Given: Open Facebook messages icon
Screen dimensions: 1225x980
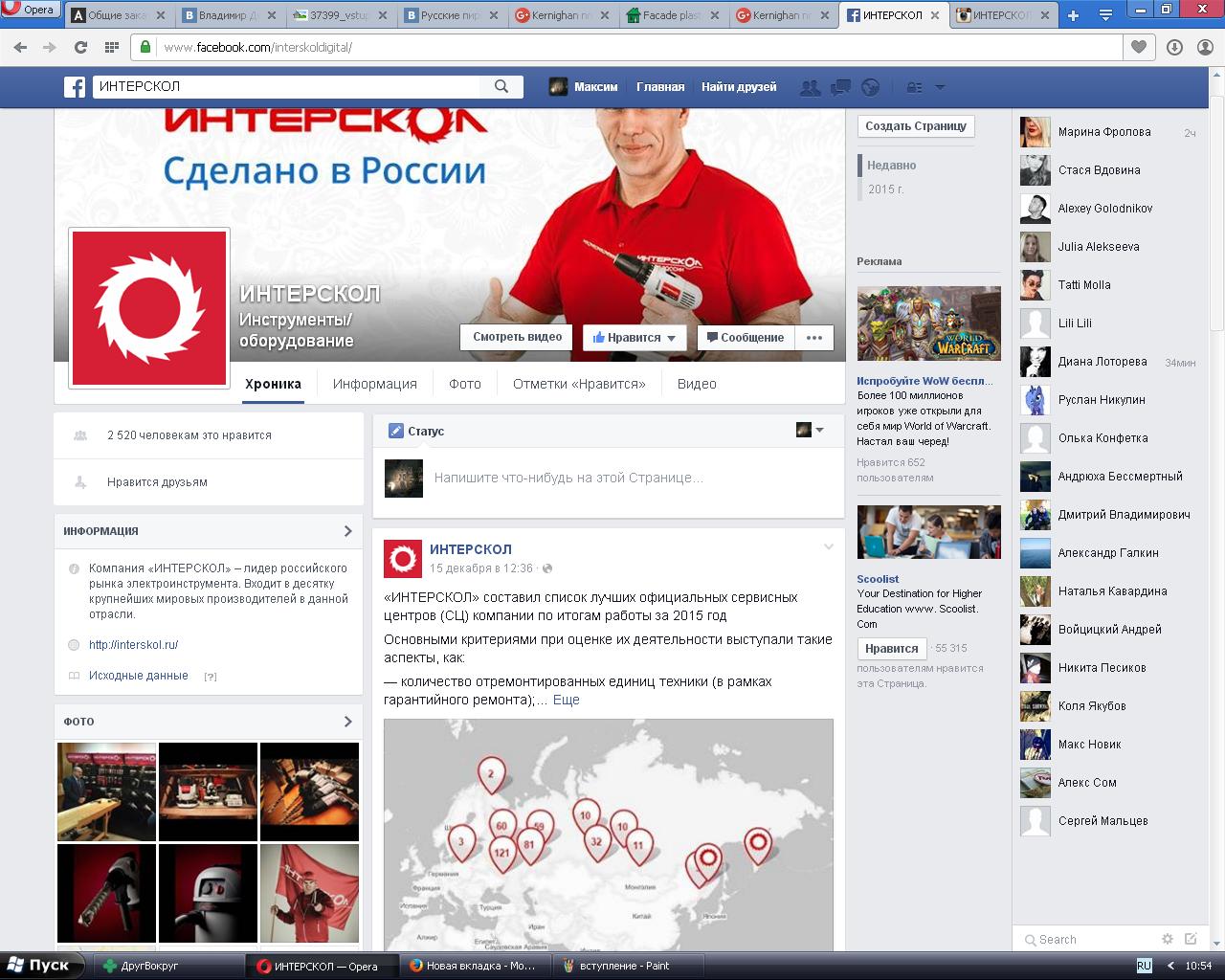Looking at the screenshot, I should pos(840,87).
